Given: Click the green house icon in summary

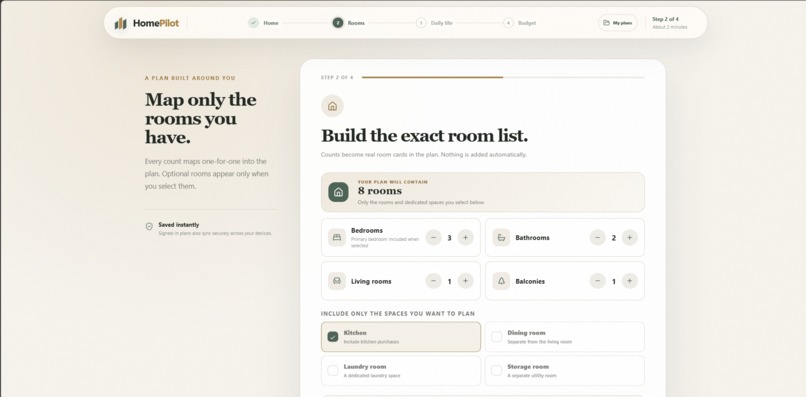Looking at the screenshot, I should (x=338, y=192).
